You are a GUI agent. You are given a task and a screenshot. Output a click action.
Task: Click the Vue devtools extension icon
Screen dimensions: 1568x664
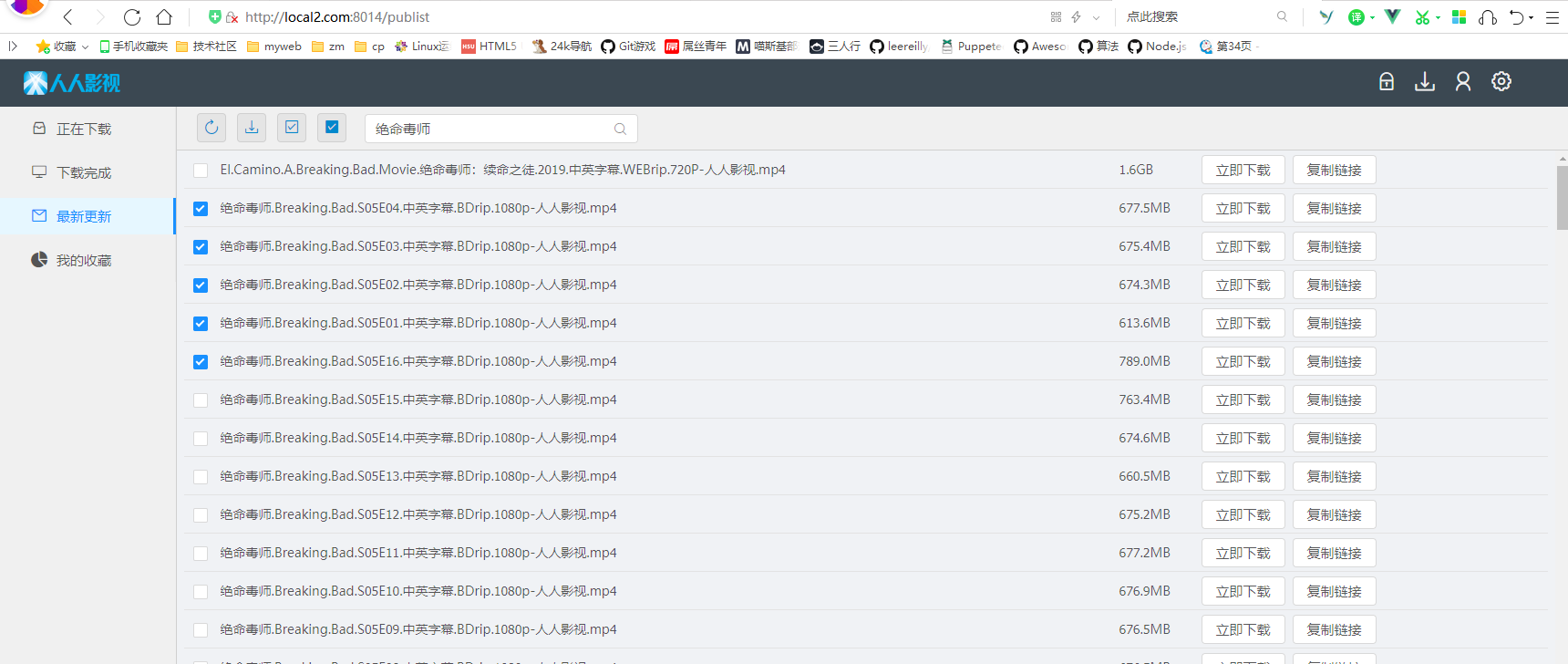[x=1392, y=16]
